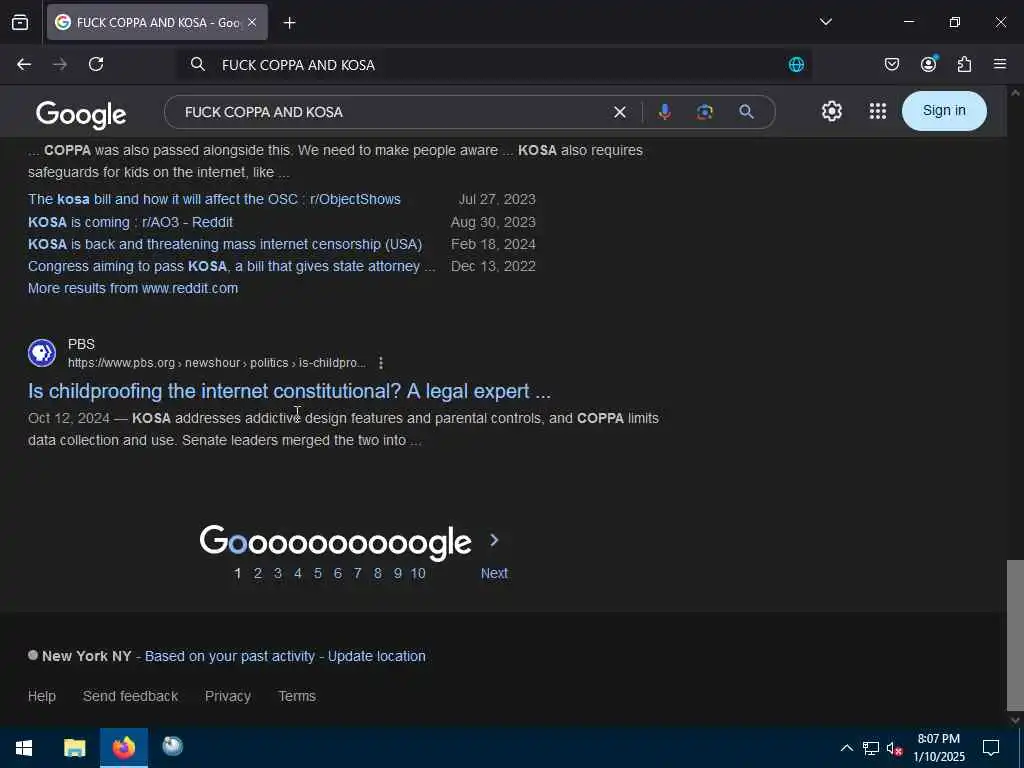Open 'The kosa bill and how it will affect the OSC' link

(214, 199)
